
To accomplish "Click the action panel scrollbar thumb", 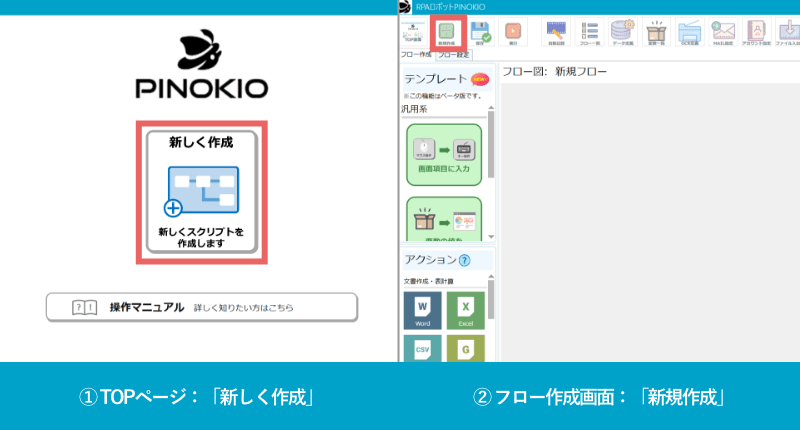I will point(491,299).
